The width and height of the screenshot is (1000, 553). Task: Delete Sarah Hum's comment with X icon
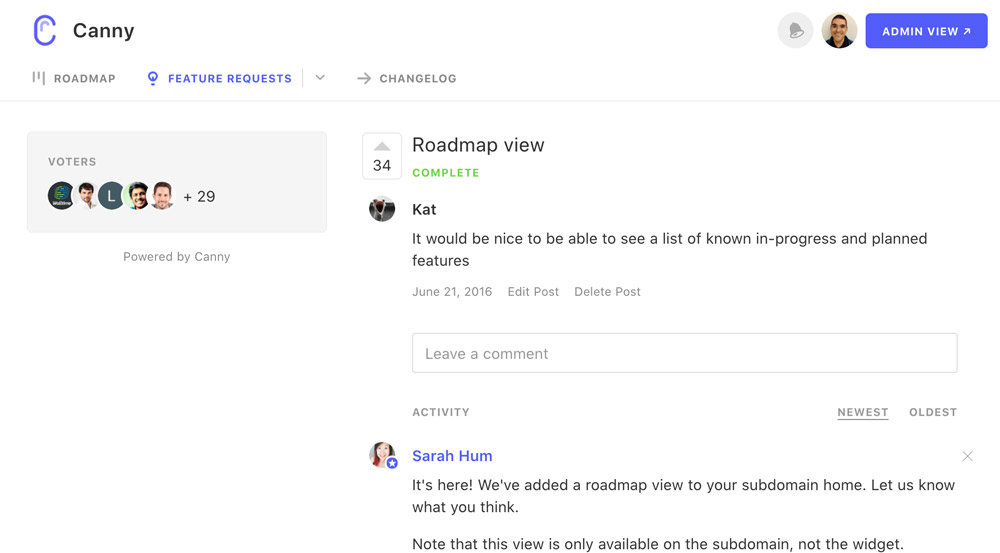click(x=967, y=456)
